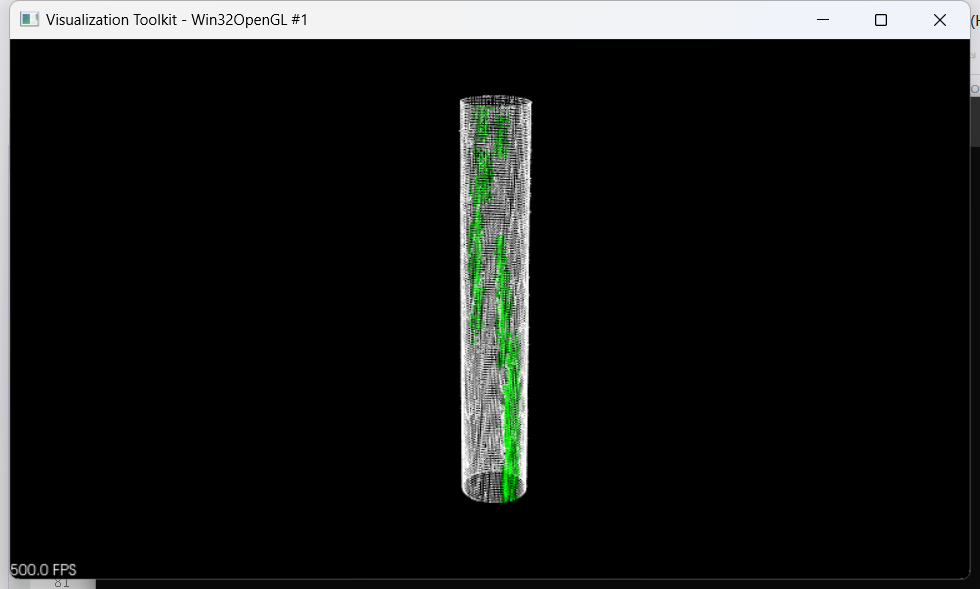980x589 pixels.
Task: Minimize the Visualization Toolkit window
Action: point(823,20)
